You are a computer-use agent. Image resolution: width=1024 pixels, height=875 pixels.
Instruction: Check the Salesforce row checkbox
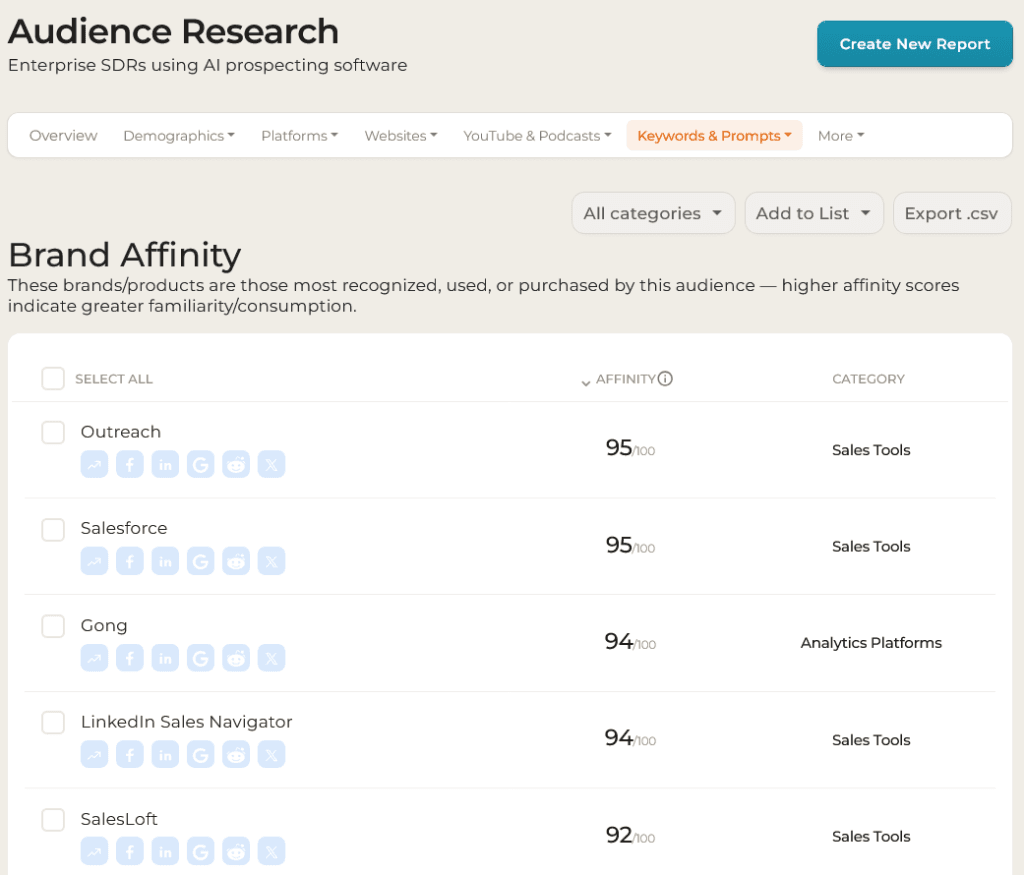(x=53, y=530)
